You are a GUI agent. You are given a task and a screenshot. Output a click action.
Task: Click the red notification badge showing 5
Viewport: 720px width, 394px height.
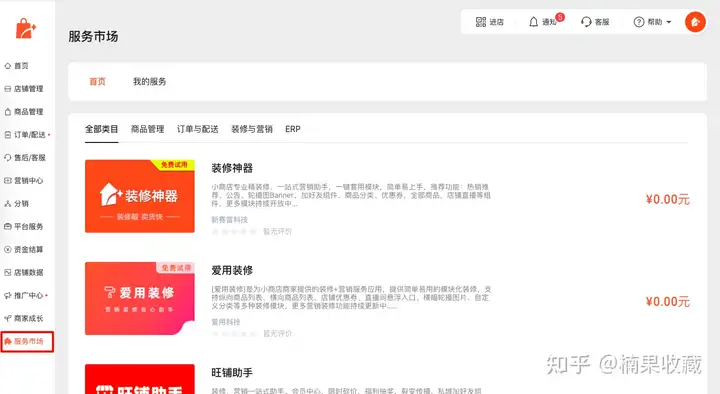click(560, 17)
